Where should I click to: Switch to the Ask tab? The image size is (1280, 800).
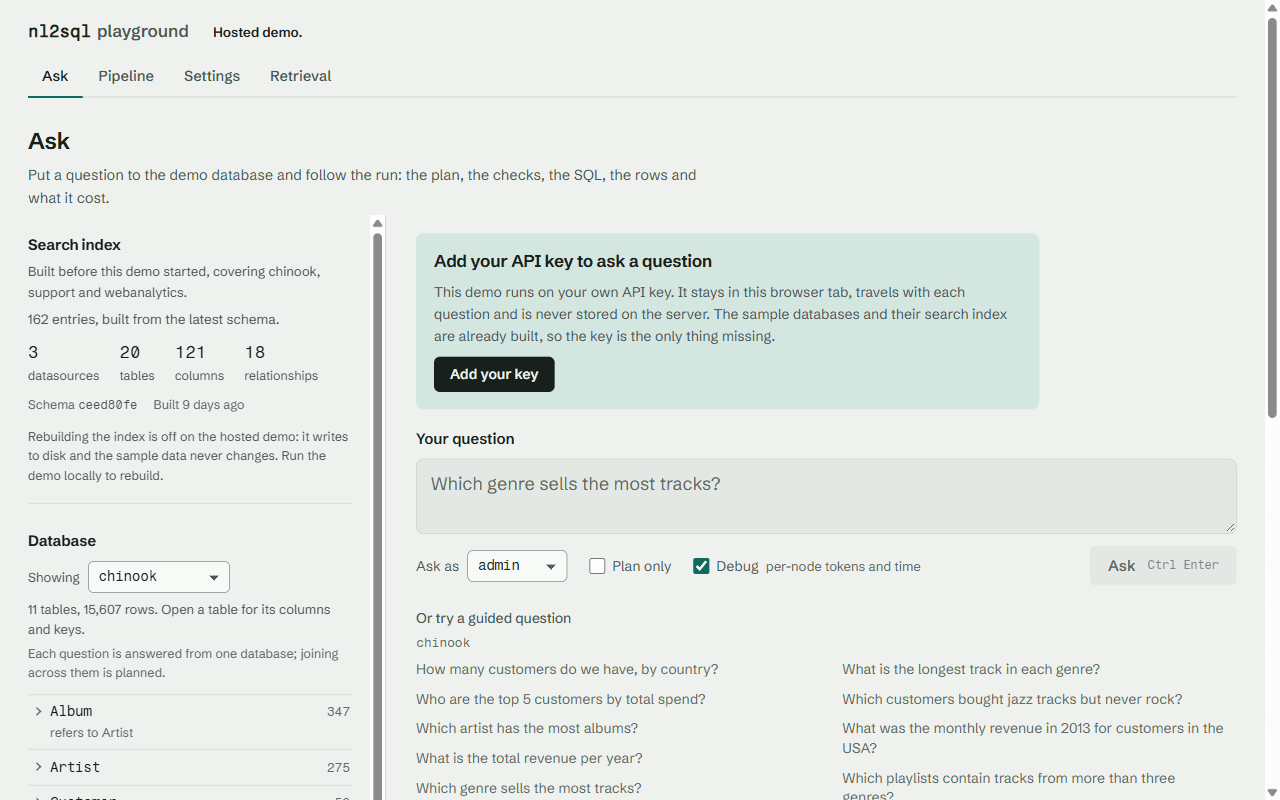[x=55, y=76]
